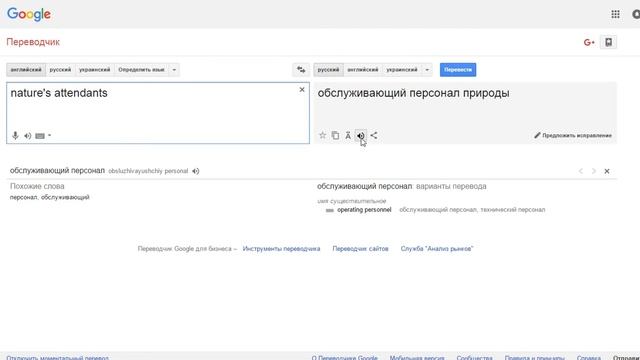Listen to the translated text
Viewport: 640px width, 360px height.
pyautogui.click(x=361, y=136)
